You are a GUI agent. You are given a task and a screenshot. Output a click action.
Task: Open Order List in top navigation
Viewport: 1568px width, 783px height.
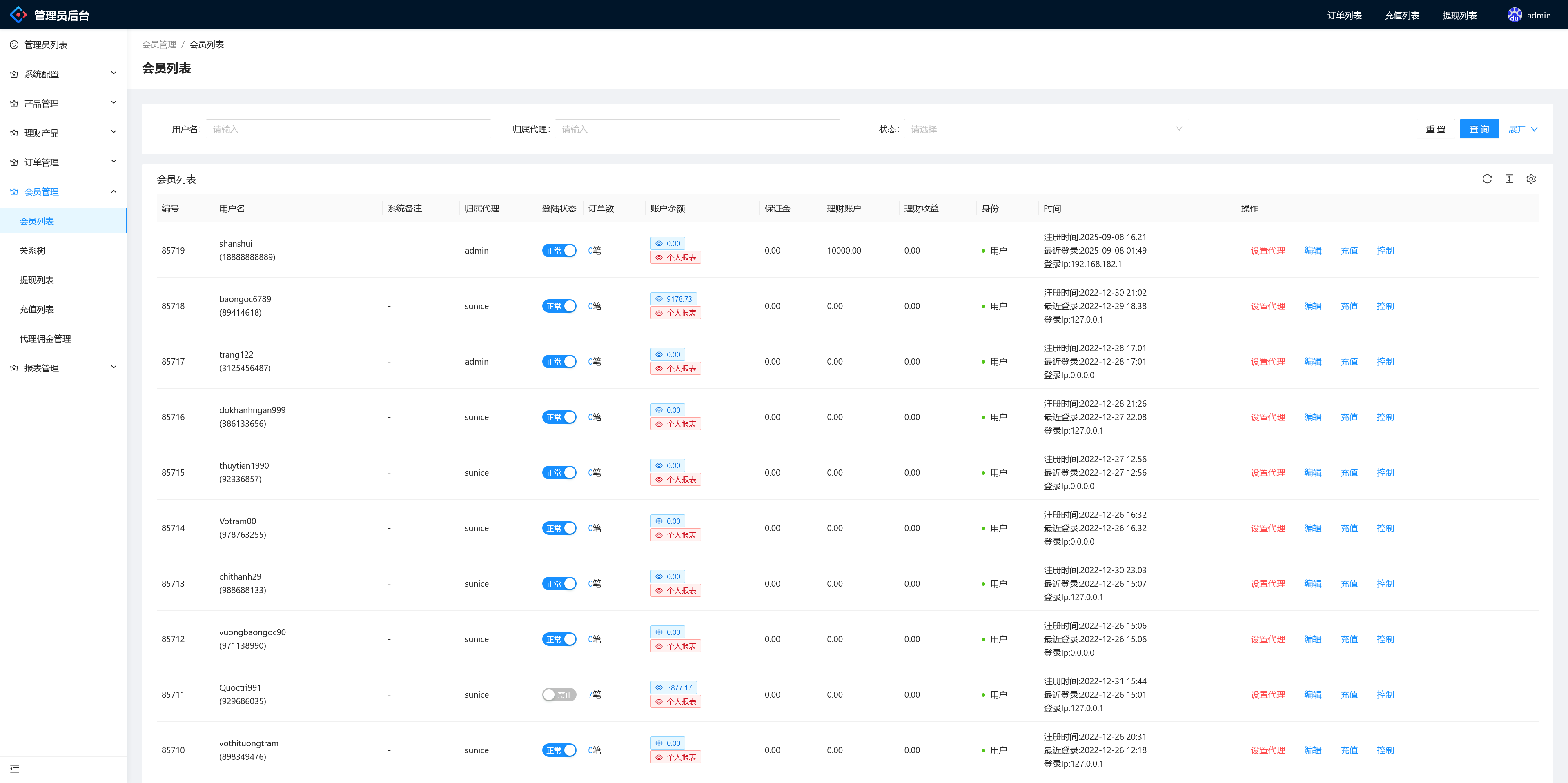[x=1344, y=15]
